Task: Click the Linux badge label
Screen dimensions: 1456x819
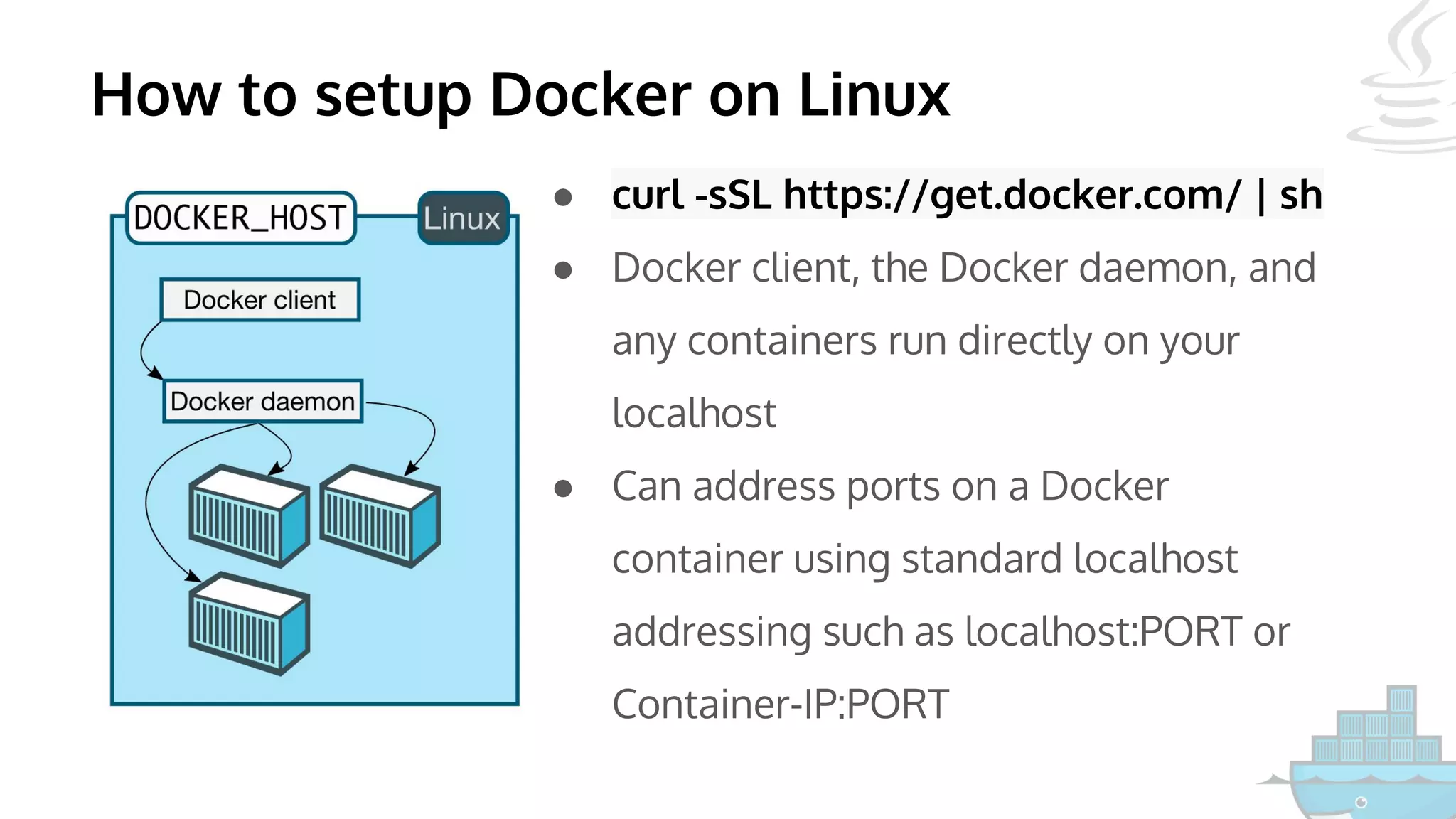Action: (x=463, y=218)
